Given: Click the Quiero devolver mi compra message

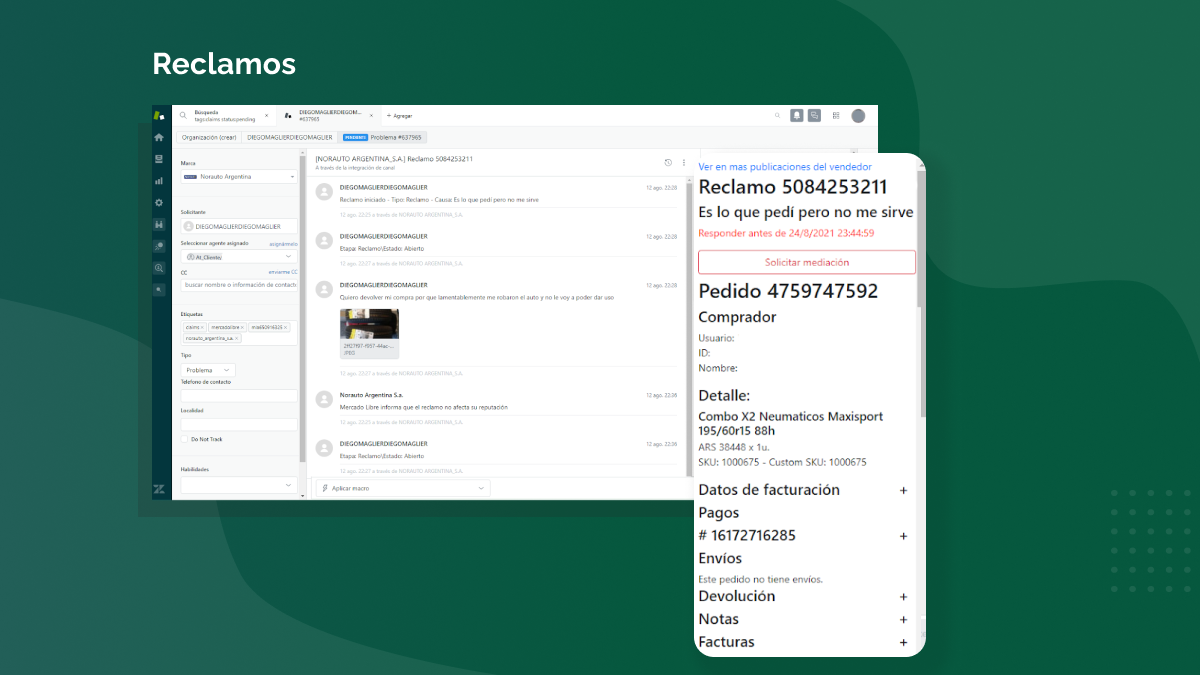Looking at the screenshot, I should tap(477, 297).
